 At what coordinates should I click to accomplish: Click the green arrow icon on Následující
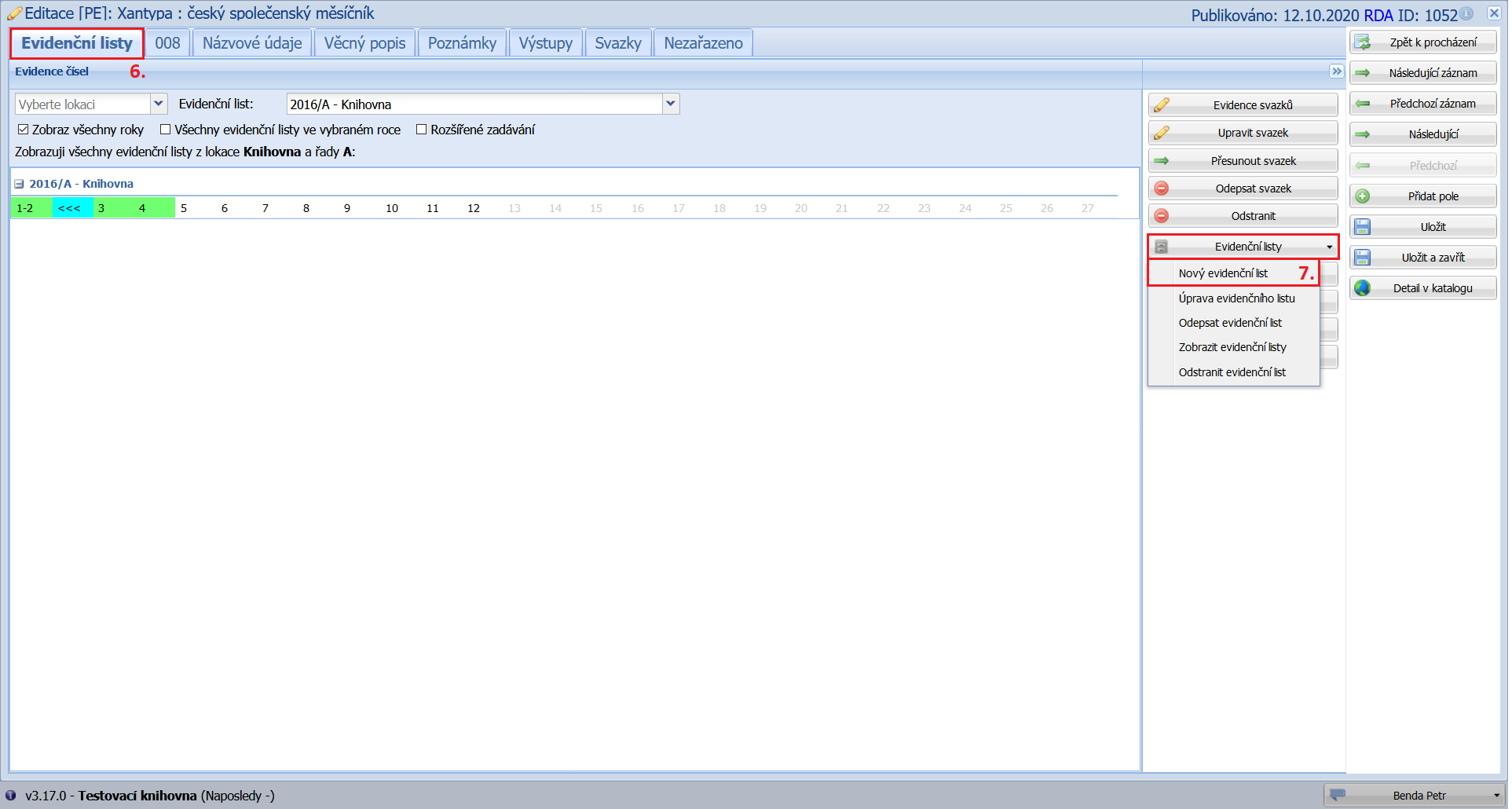pyautogui.click(x=1363, y=134)
